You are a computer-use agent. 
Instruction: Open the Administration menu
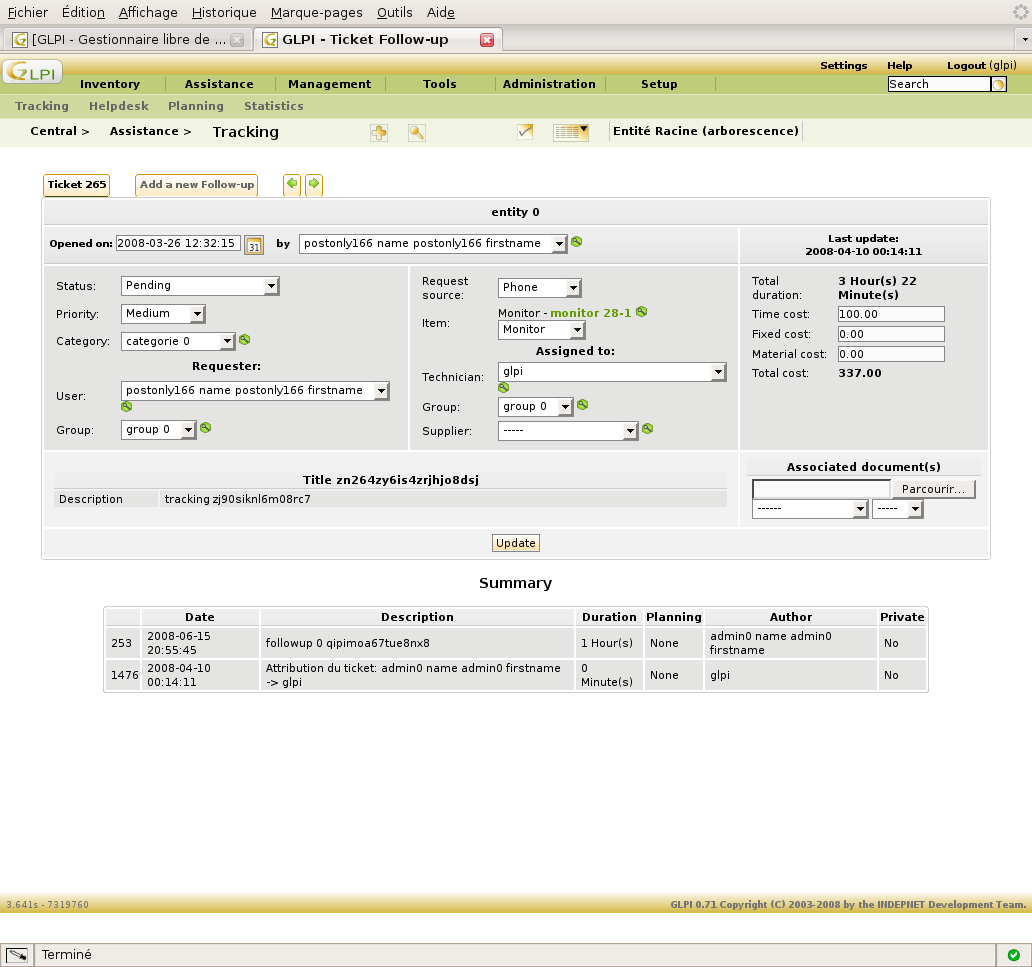pos(549,84)
